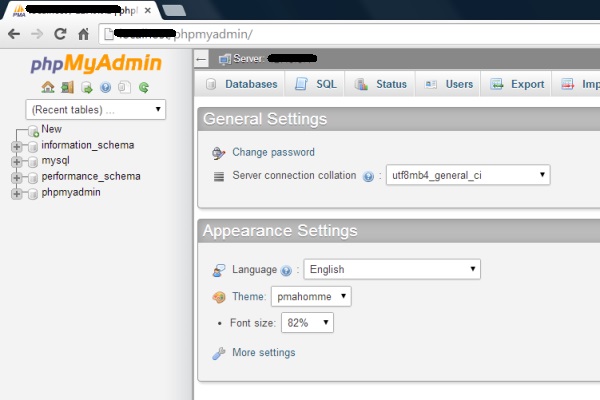The height and width of the screenshot is (400, 600).
Task: Open the Databases tab
Action: click(x=241, y=84)
